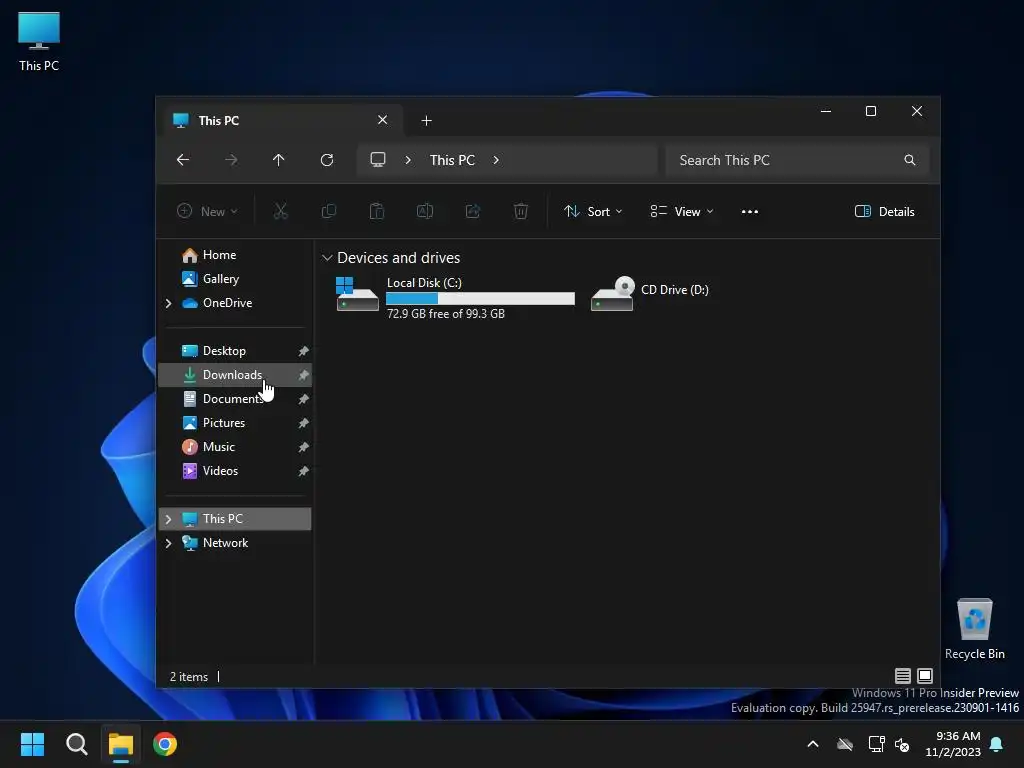Expand OneDrive in the navigation pane
This screenshot has width=1024, height=768.
[x=168, y=303]
